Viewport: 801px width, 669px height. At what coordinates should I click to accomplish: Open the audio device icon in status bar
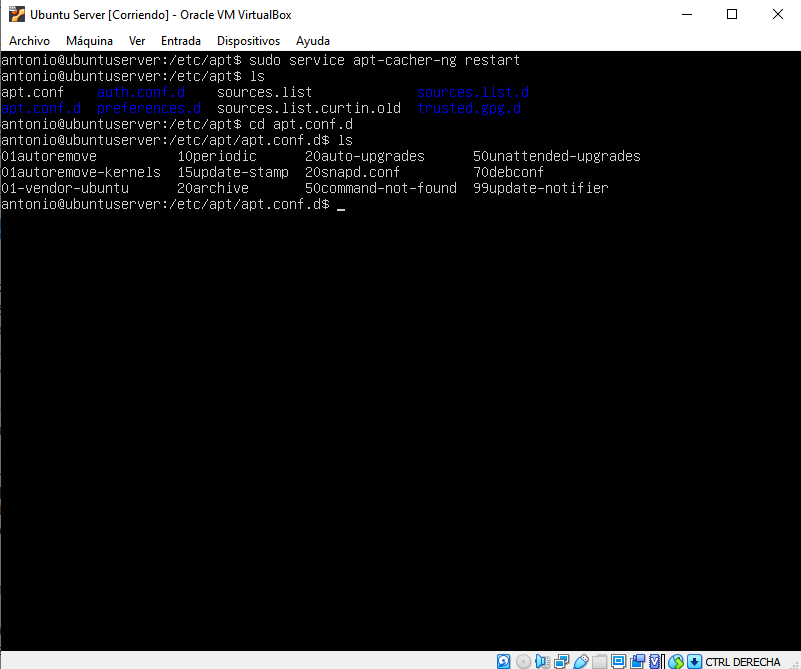[x=542, y=661]
